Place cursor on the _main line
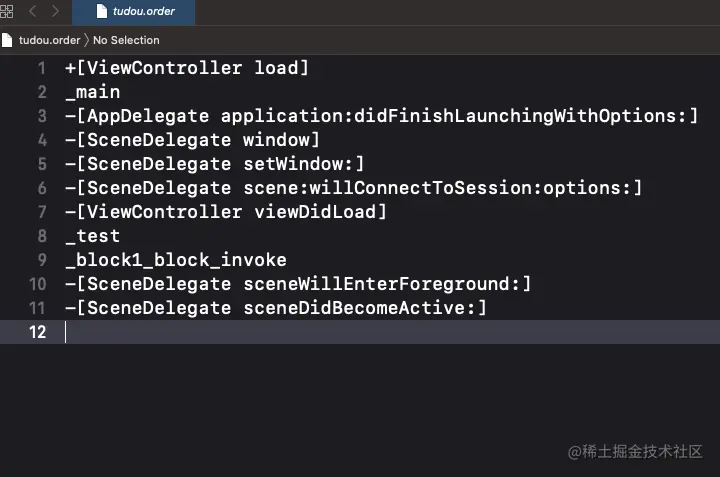The image size is (720, 477). [92, 92]
